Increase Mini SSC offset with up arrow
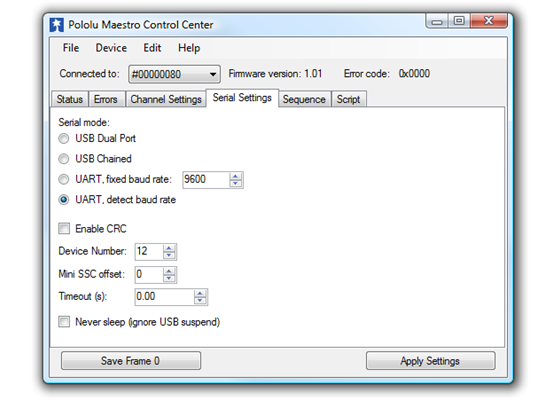This screenshot has height=400, width=560. (x=169, y=271)
